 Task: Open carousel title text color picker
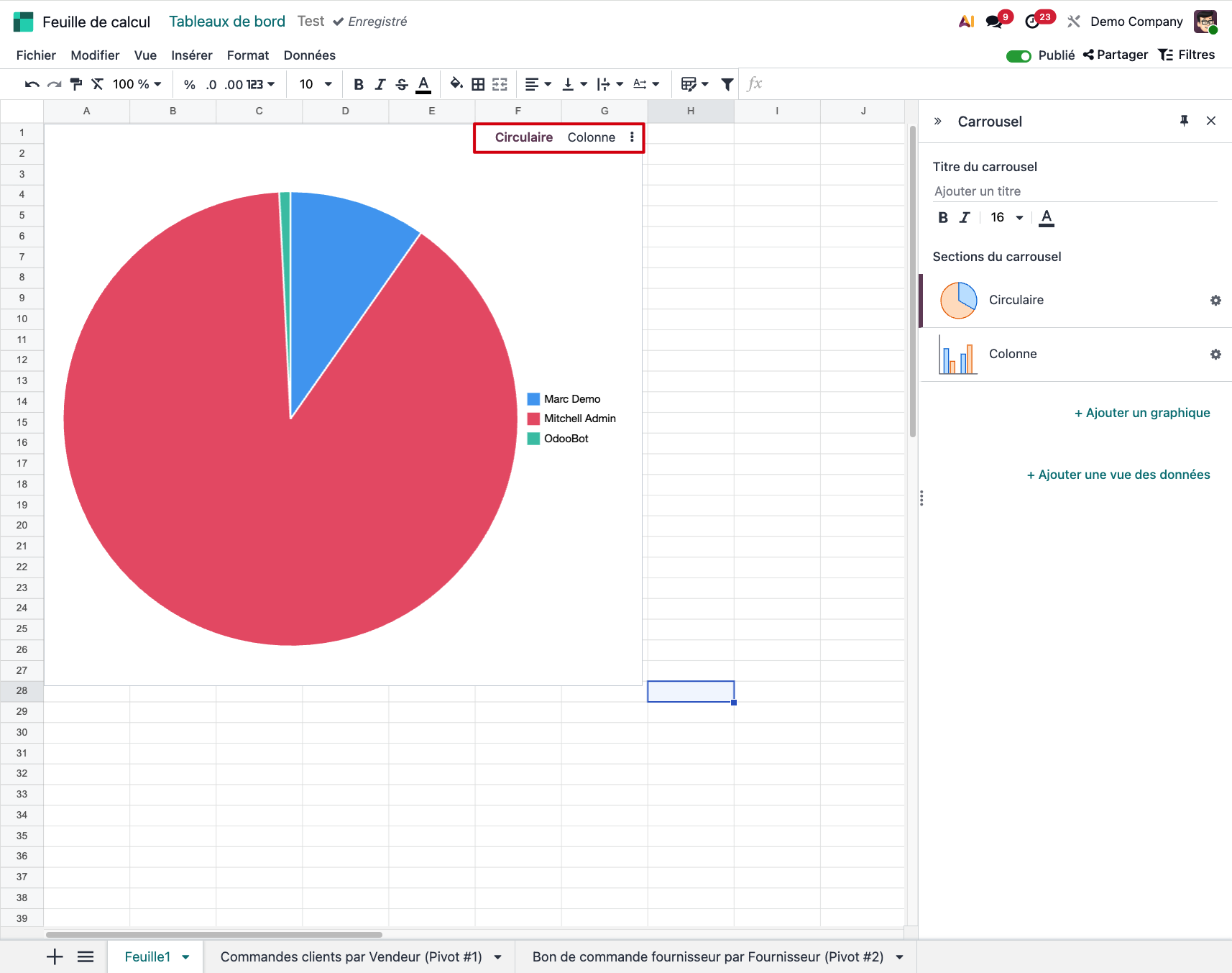pos(1047,218)
